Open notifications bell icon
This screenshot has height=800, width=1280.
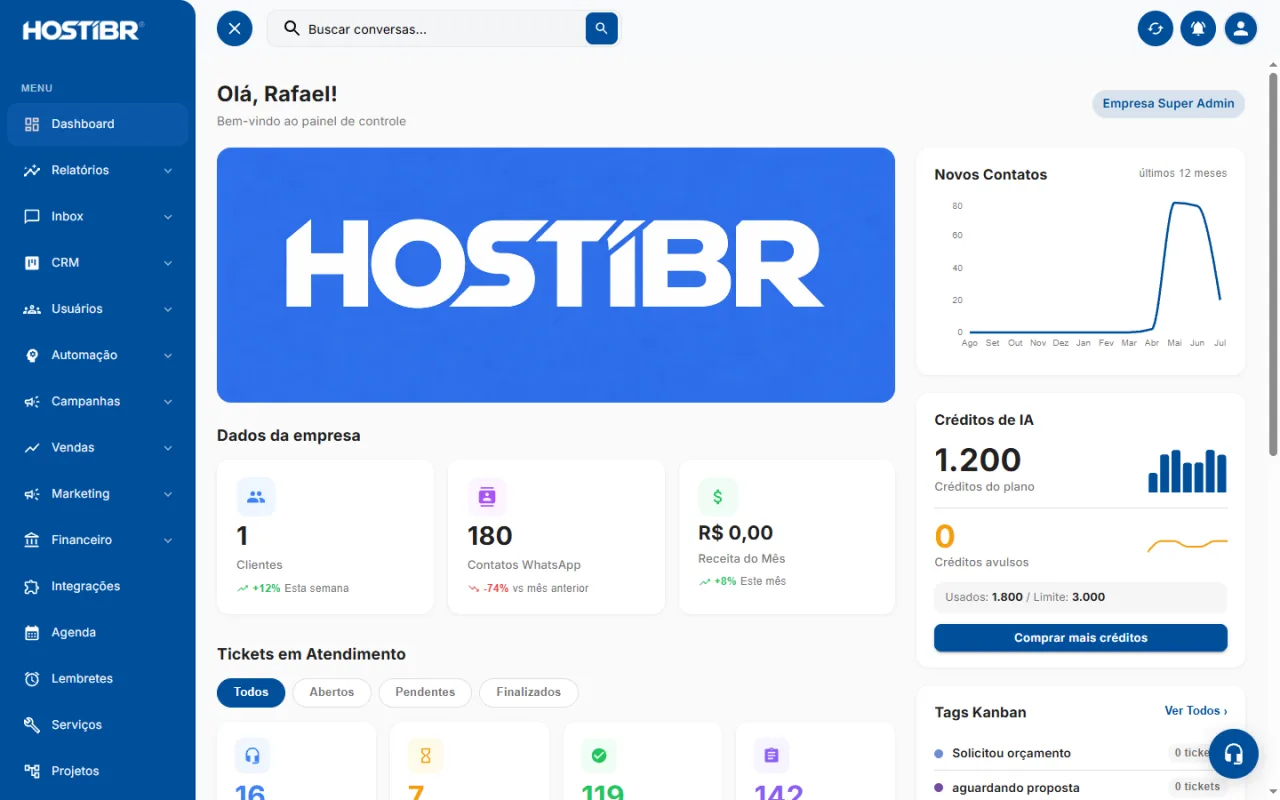[x=1198, y=28]
